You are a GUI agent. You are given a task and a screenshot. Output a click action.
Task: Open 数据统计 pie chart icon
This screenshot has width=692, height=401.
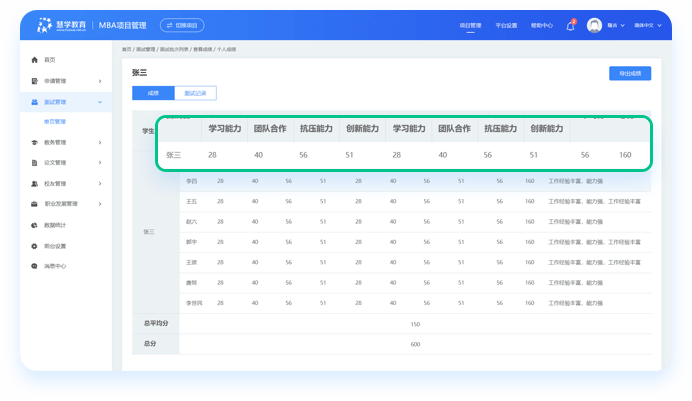coord(35,225)
